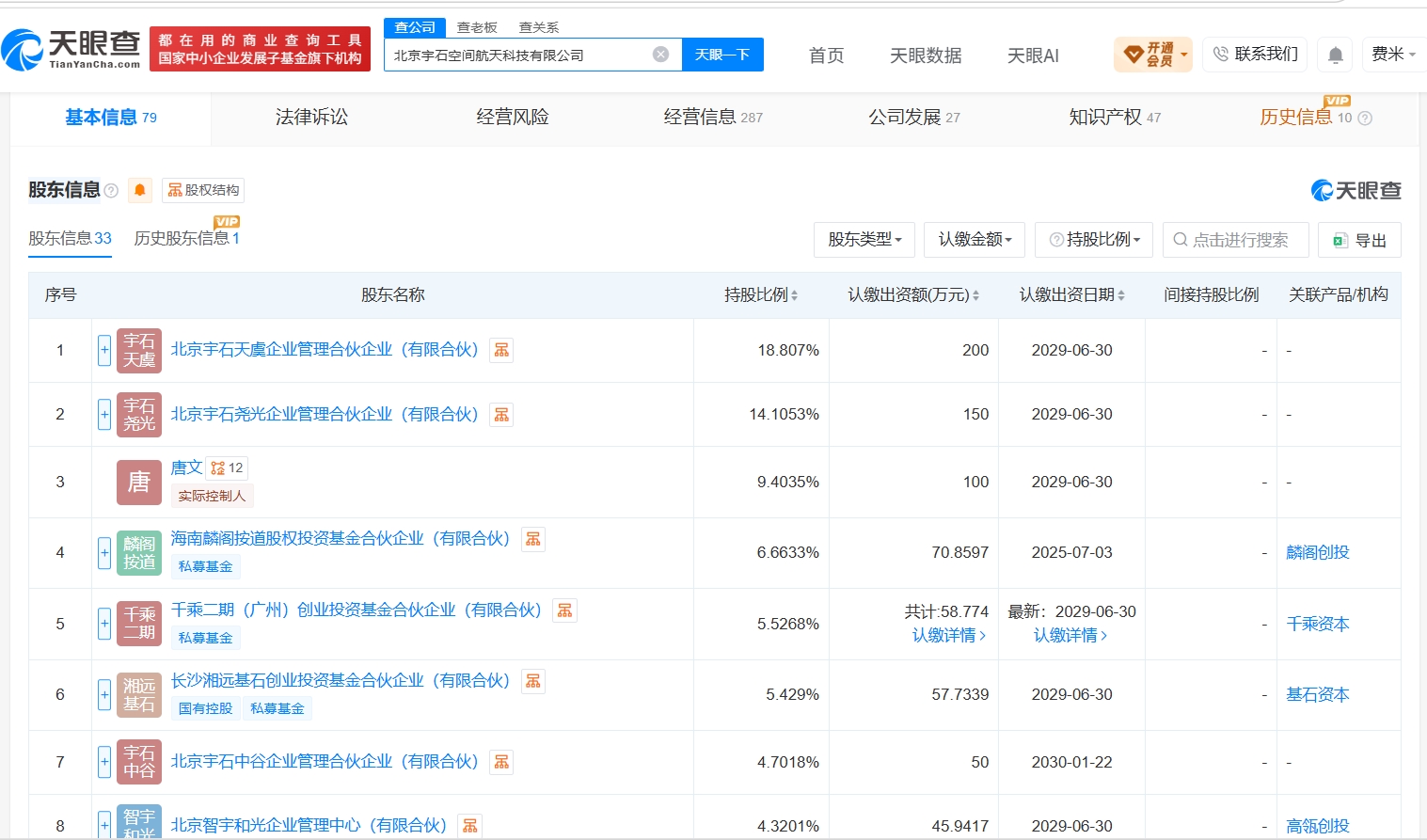Click the 点击进行搜索 shareholder search field
Image resolution: width=1427 pixels, height=840 pixels.
(1236, 240)
